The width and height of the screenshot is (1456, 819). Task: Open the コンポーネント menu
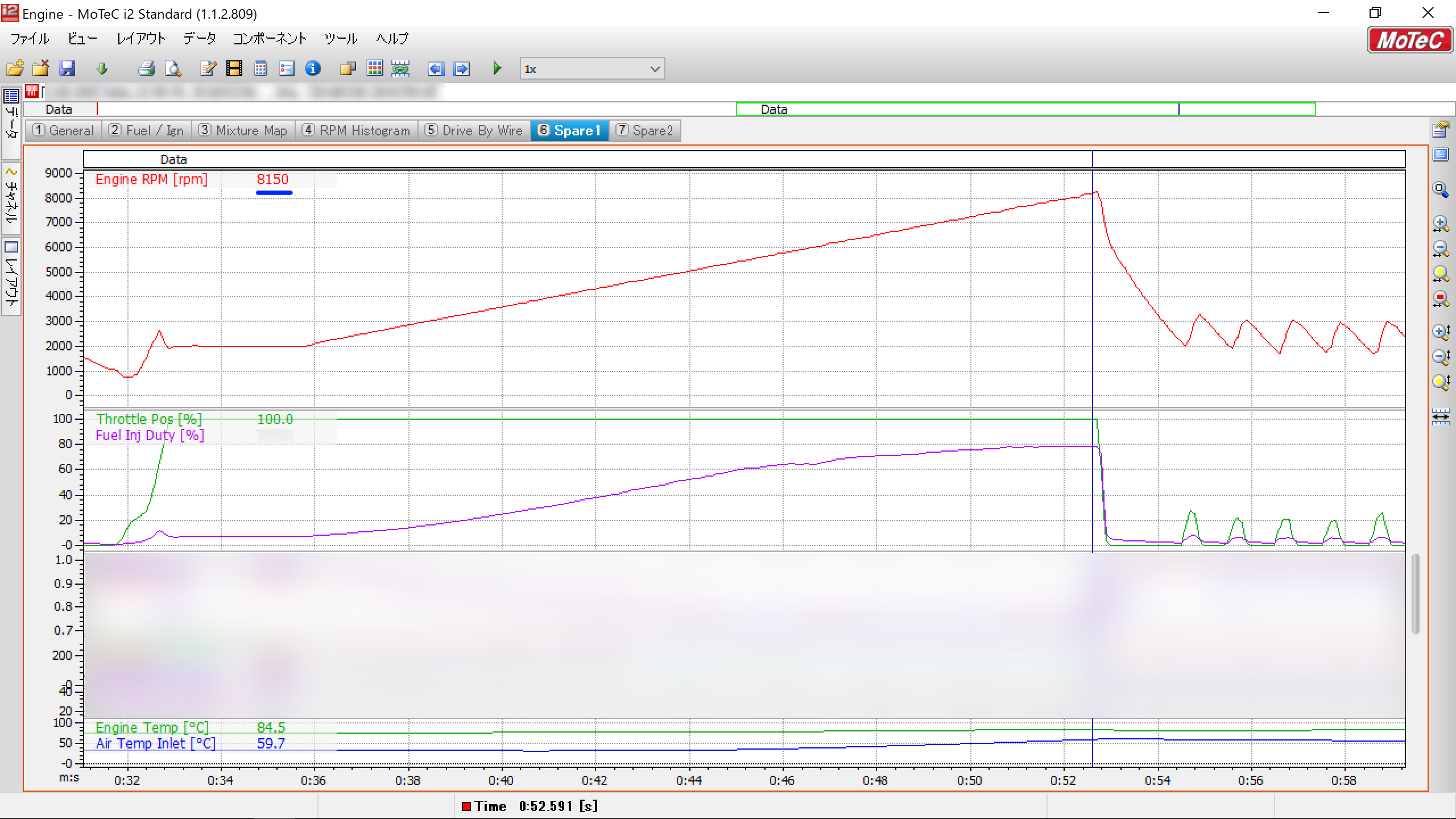(x=270, y=39)
